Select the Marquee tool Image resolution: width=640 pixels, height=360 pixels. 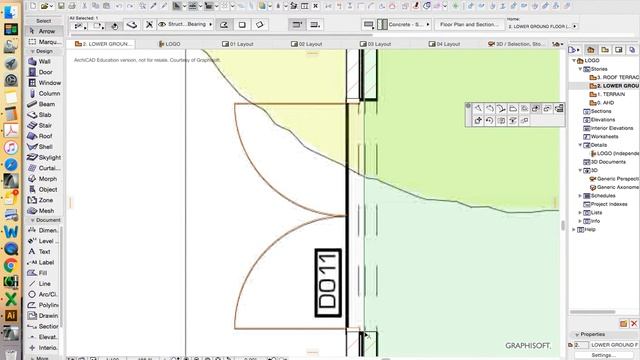tap(44, 42)
